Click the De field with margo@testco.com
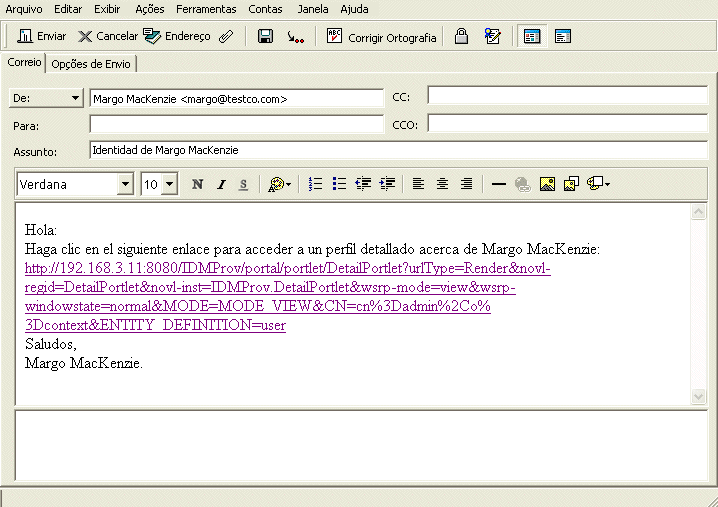 point(237,98)
